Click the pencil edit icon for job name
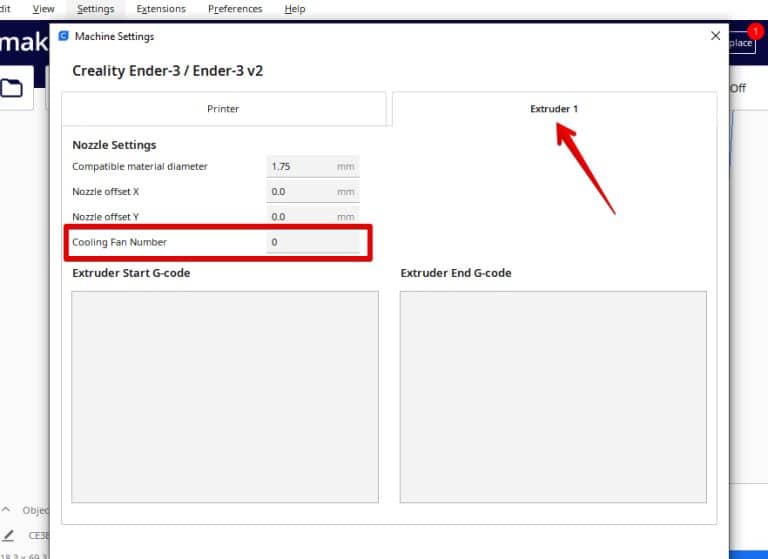768x559 pixels. (x=8, y=535)
